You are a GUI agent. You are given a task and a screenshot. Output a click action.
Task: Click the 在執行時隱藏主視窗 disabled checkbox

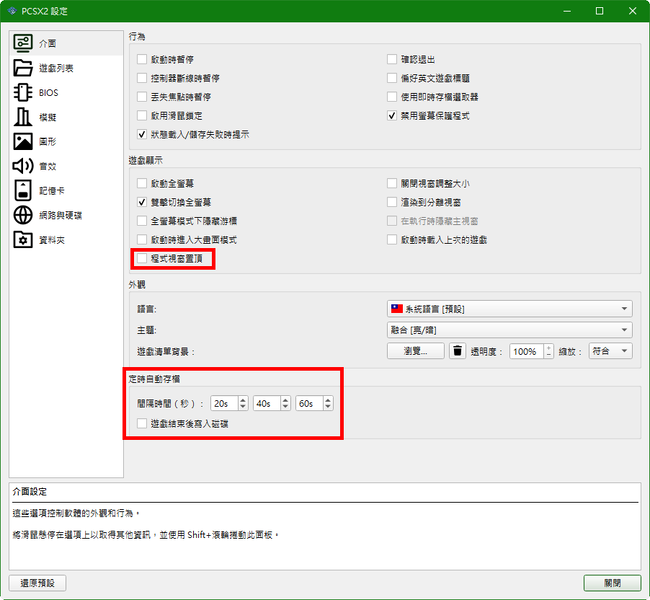pos(392,221)
